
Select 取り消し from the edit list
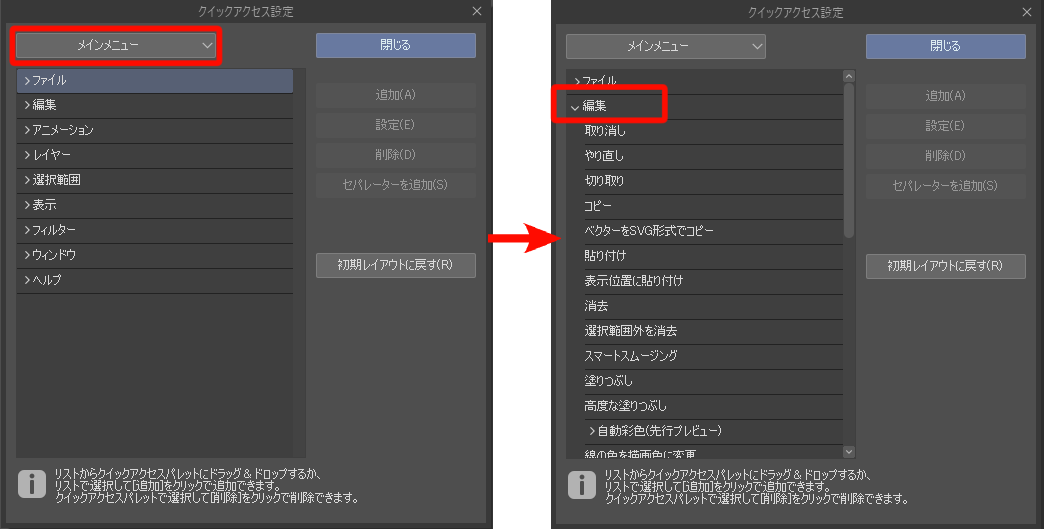click(x=605, y=130)
